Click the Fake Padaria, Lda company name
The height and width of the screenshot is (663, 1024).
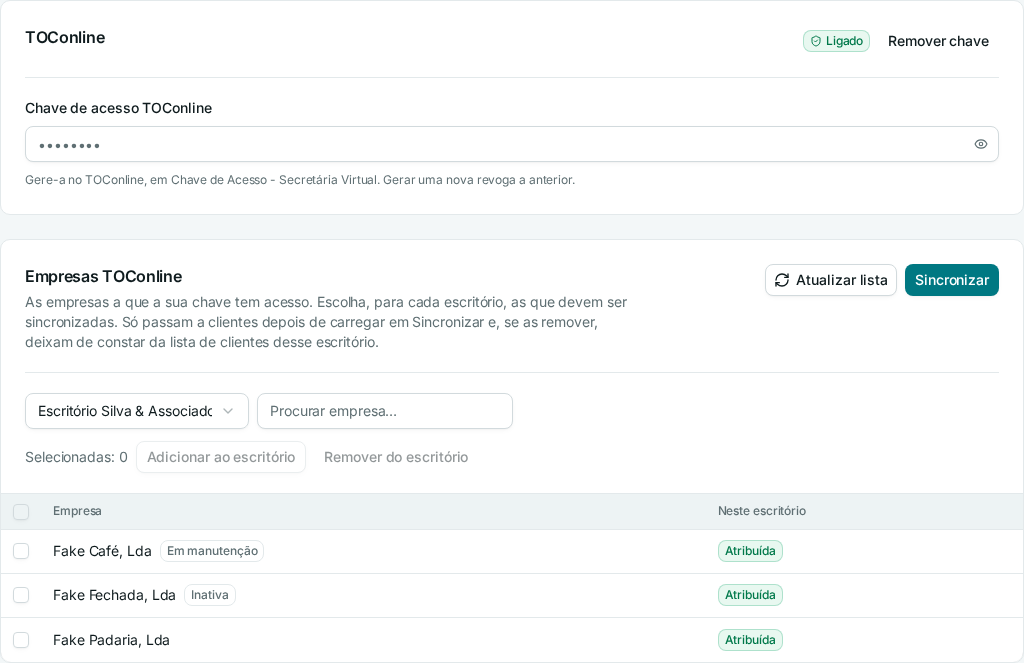(x=111, y=640)
